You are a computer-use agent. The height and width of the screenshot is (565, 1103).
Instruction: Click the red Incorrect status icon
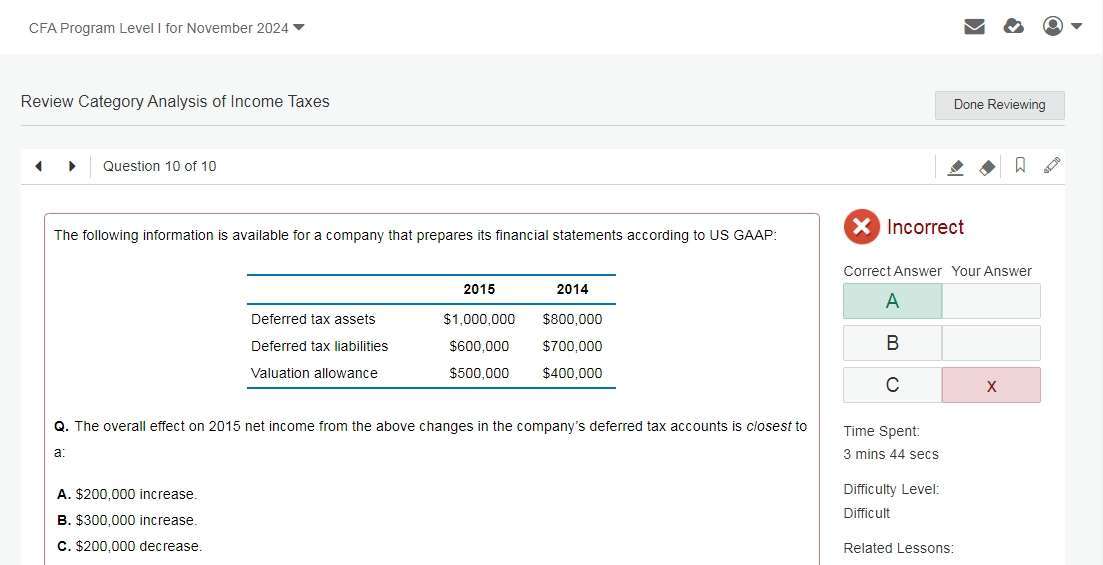(861, 227)
